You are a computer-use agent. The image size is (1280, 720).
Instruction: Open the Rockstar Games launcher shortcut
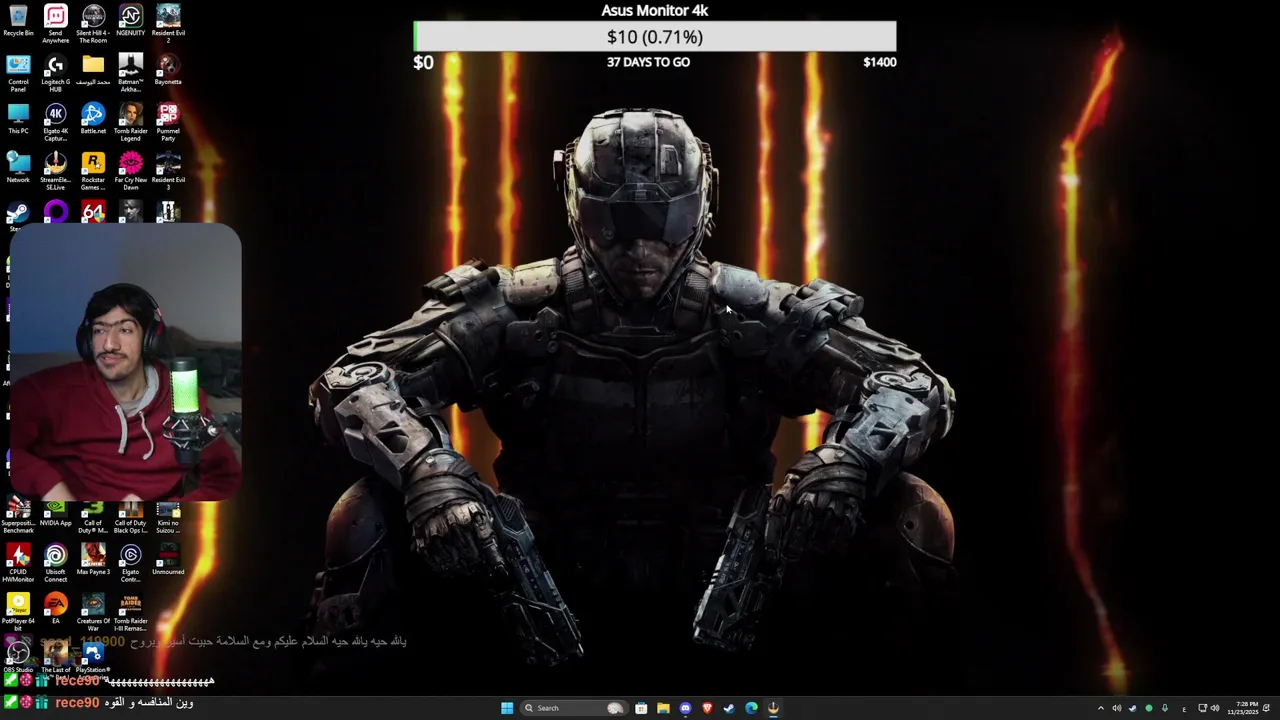pyautogui.click(x=93, y=171)
